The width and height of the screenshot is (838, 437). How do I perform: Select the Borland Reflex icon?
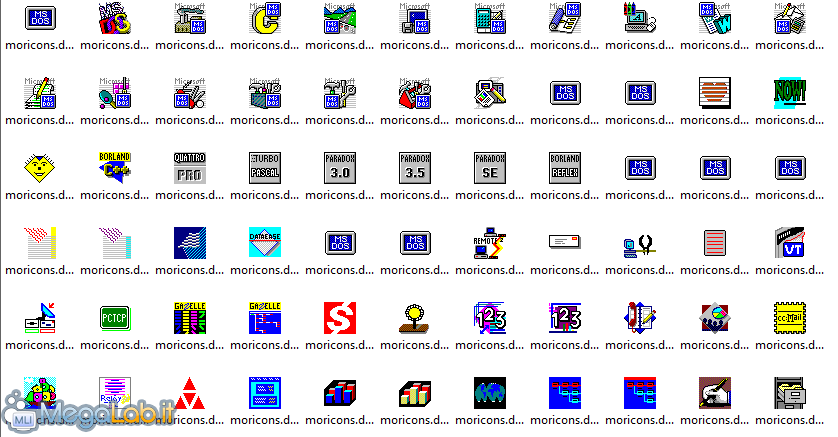(565, 168)
